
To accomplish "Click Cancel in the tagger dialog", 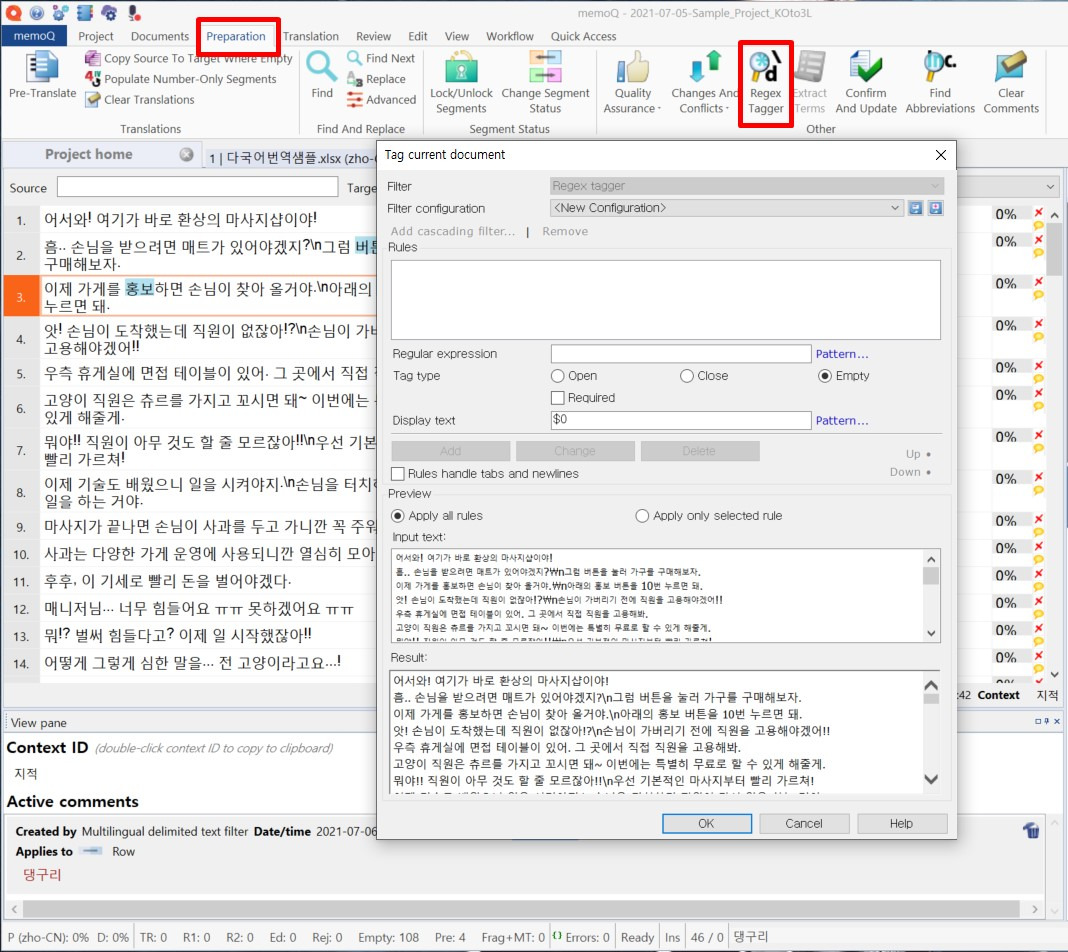I will [804, 823].
